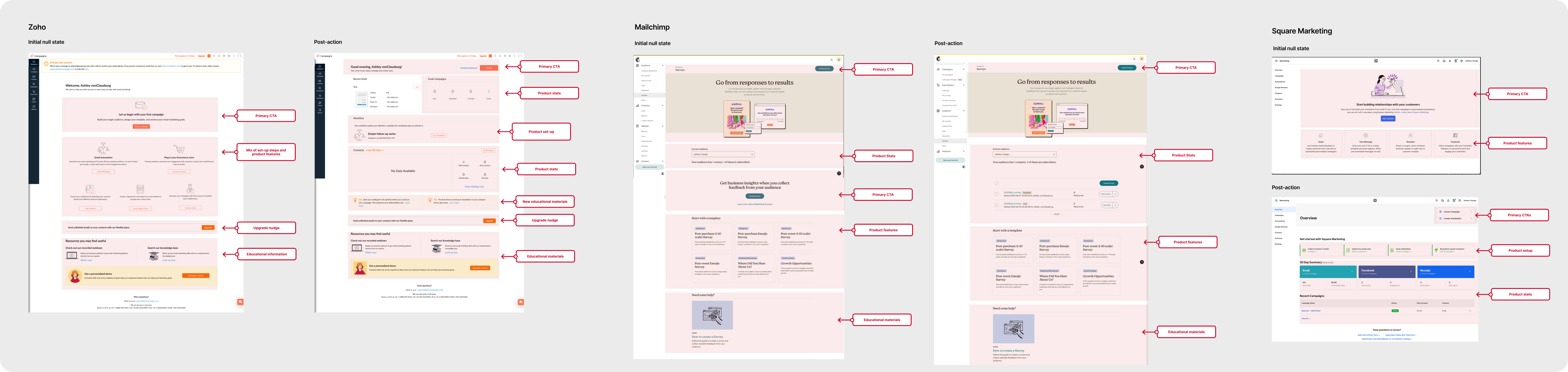Collapse the Audience section in Mailchimp's navigation
The image size is (1568, 372).
click(663, 65)
